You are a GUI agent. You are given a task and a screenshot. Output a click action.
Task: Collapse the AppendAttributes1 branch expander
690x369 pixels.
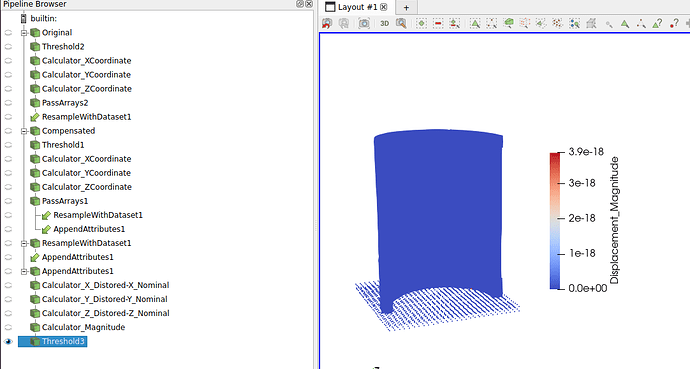coord(24,271)
